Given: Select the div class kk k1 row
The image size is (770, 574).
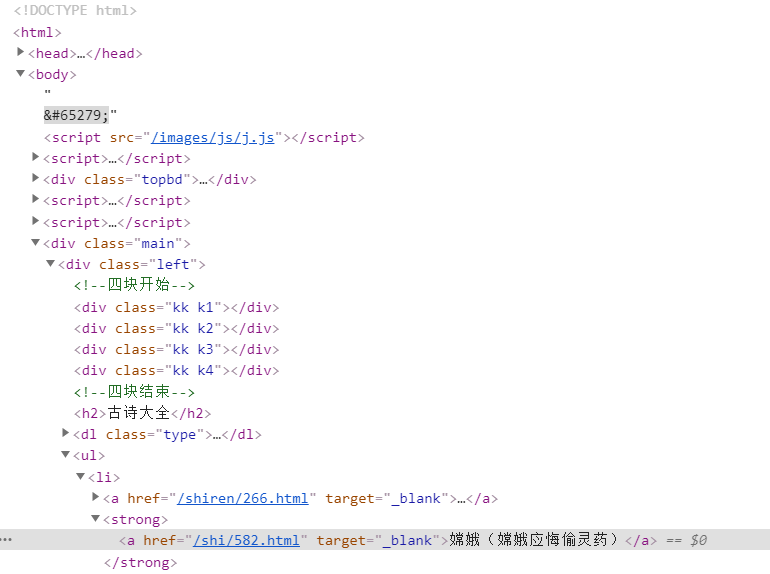Looking at the screenshot, I should (x=177, y=307).
